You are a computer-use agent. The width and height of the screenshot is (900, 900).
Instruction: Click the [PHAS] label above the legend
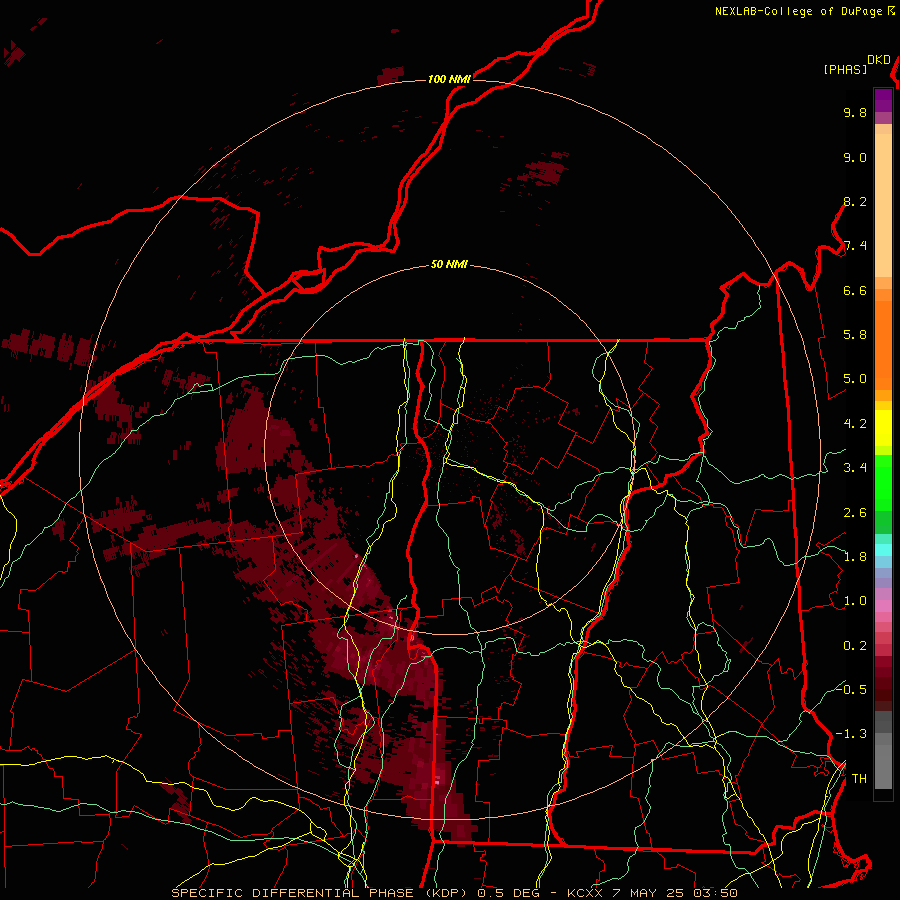point(845,69)
